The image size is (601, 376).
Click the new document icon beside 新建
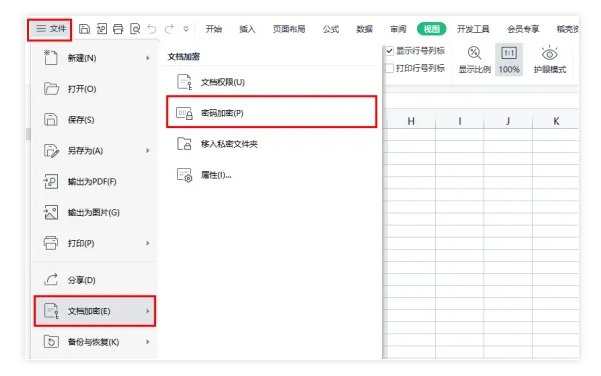[x=51, y=57]
